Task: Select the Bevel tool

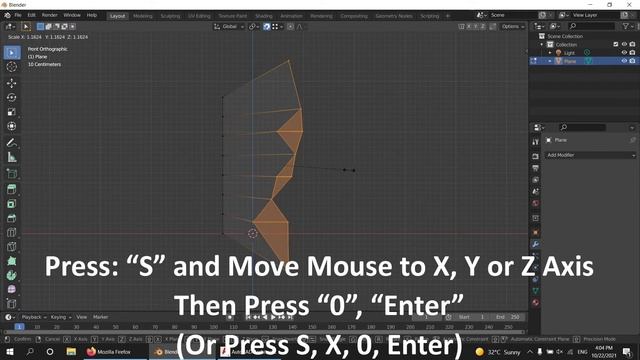Action: coord(12,218)
